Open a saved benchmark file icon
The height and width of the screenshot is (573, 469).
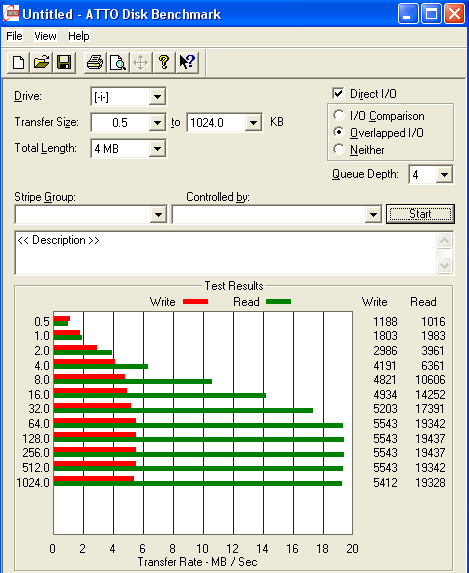(41, 62)
